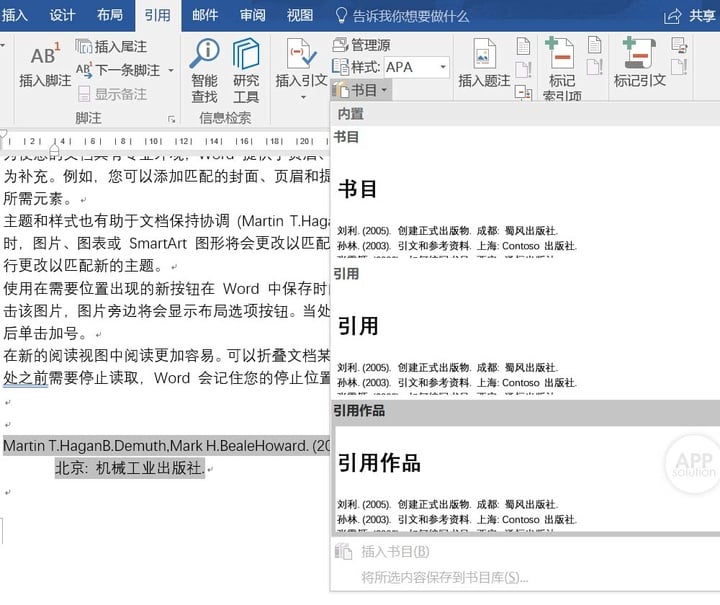Click the text 北京: 机械工业出版社
Image resolution: width=720 pixels, height=605 pixels.
129,468
